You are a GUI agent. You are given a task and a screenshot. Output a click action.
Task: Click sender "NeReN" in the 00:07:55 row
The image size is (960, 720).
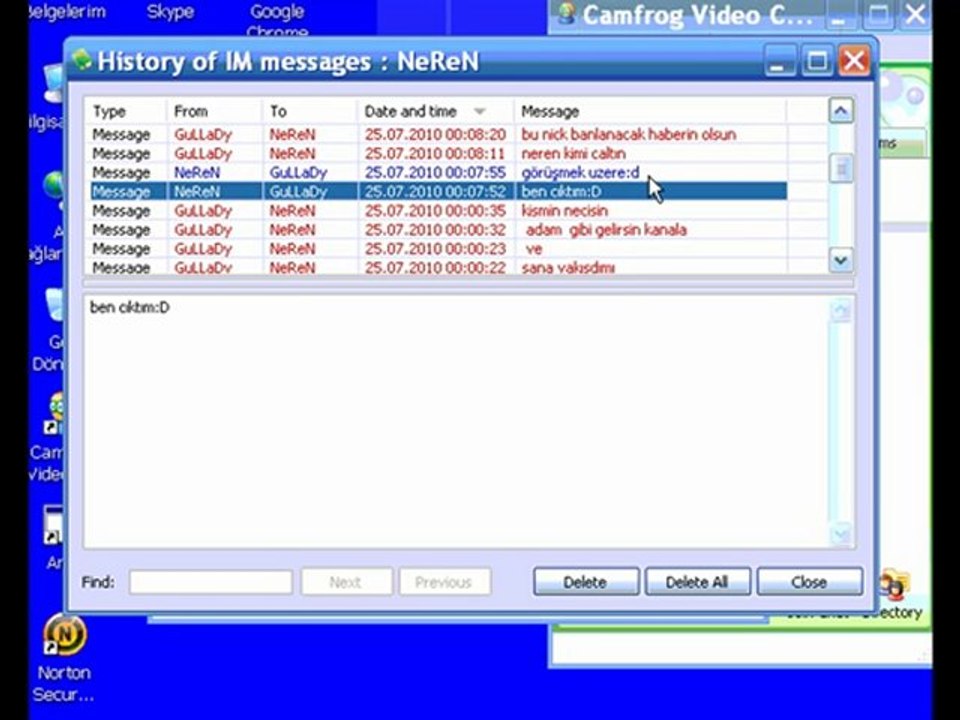coord(197,172)
